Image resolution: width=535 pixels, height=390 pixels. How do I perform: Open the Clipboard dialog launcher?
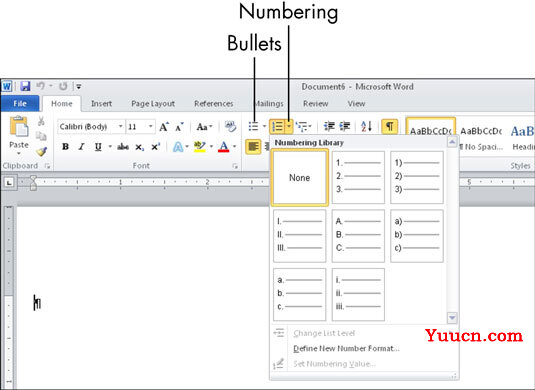point(47,166)
